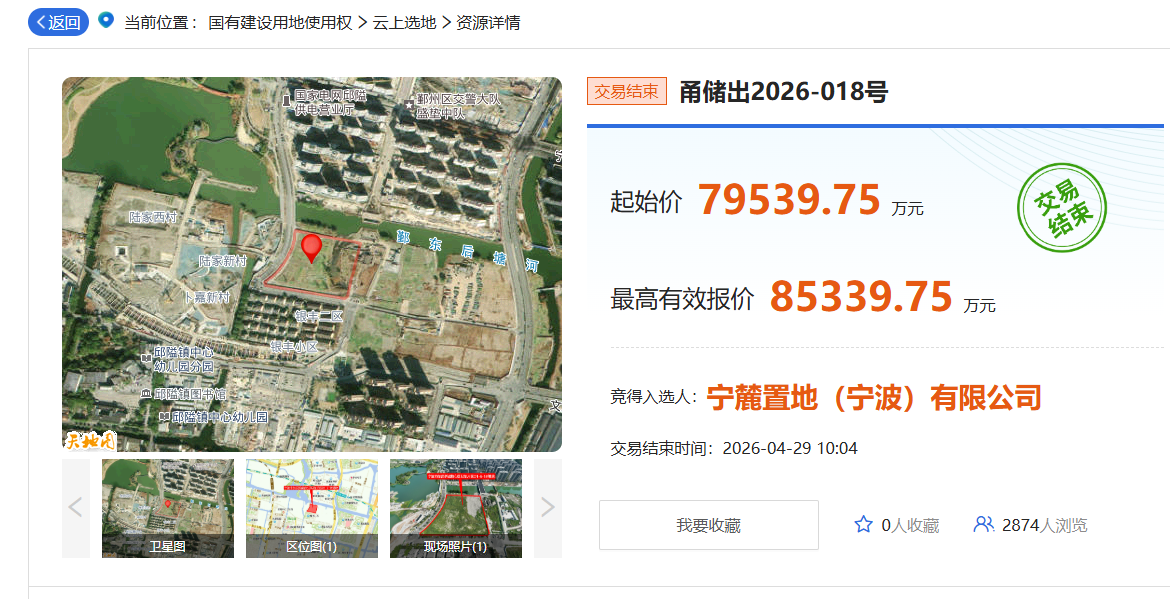
Task: Click the green 交易结束 round stamp
Action: coord(1061,207)
